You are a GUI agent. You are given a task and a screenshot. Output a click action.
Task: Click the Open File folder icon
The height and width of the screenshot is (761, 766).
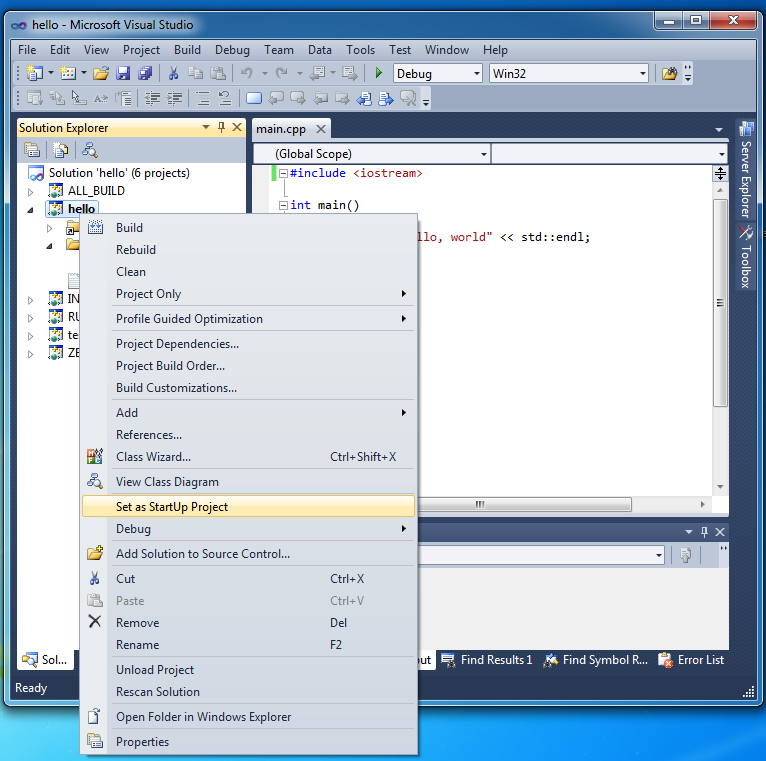pos(100,73)
